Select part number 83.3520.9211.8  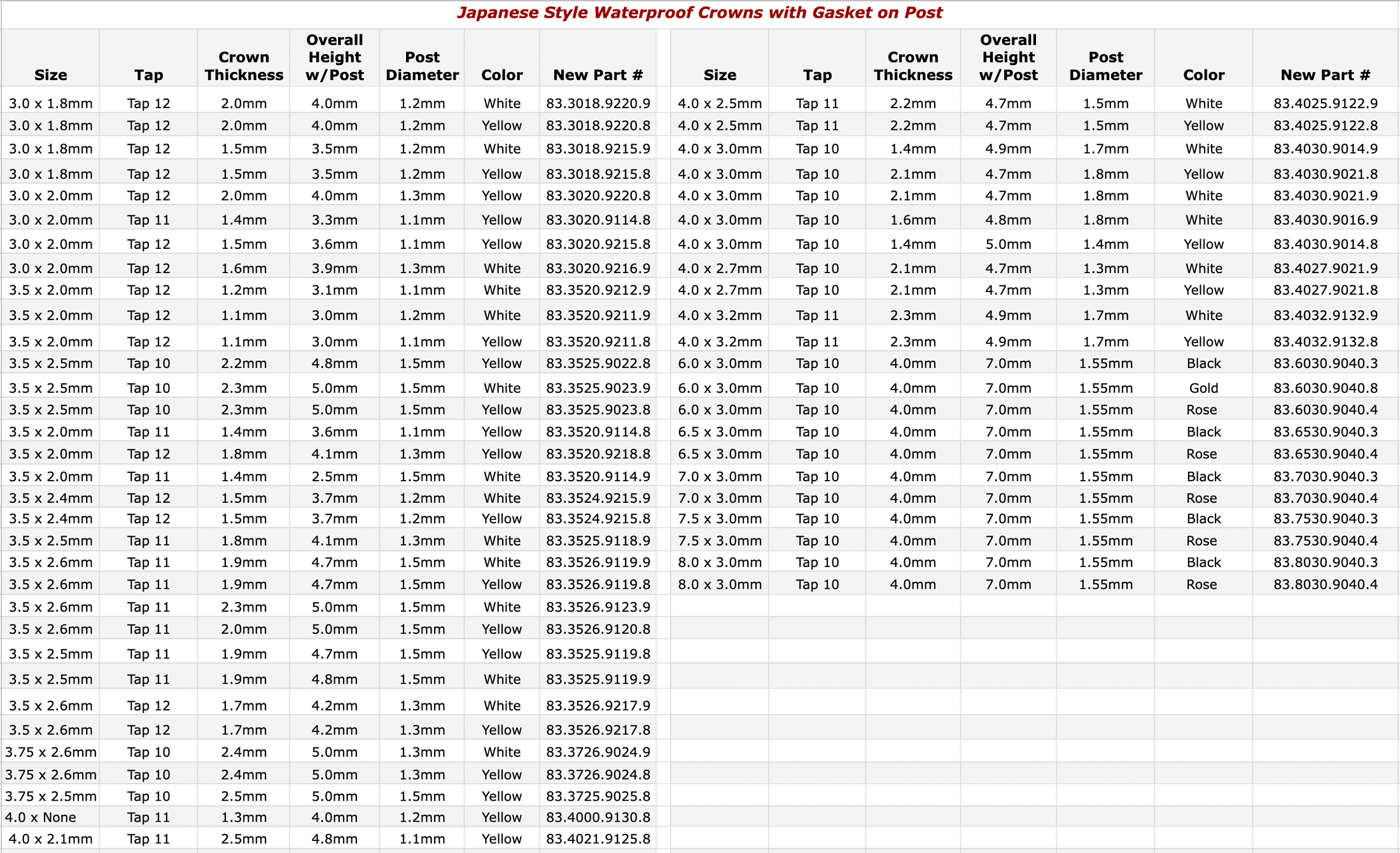click(x=598, y=341)
